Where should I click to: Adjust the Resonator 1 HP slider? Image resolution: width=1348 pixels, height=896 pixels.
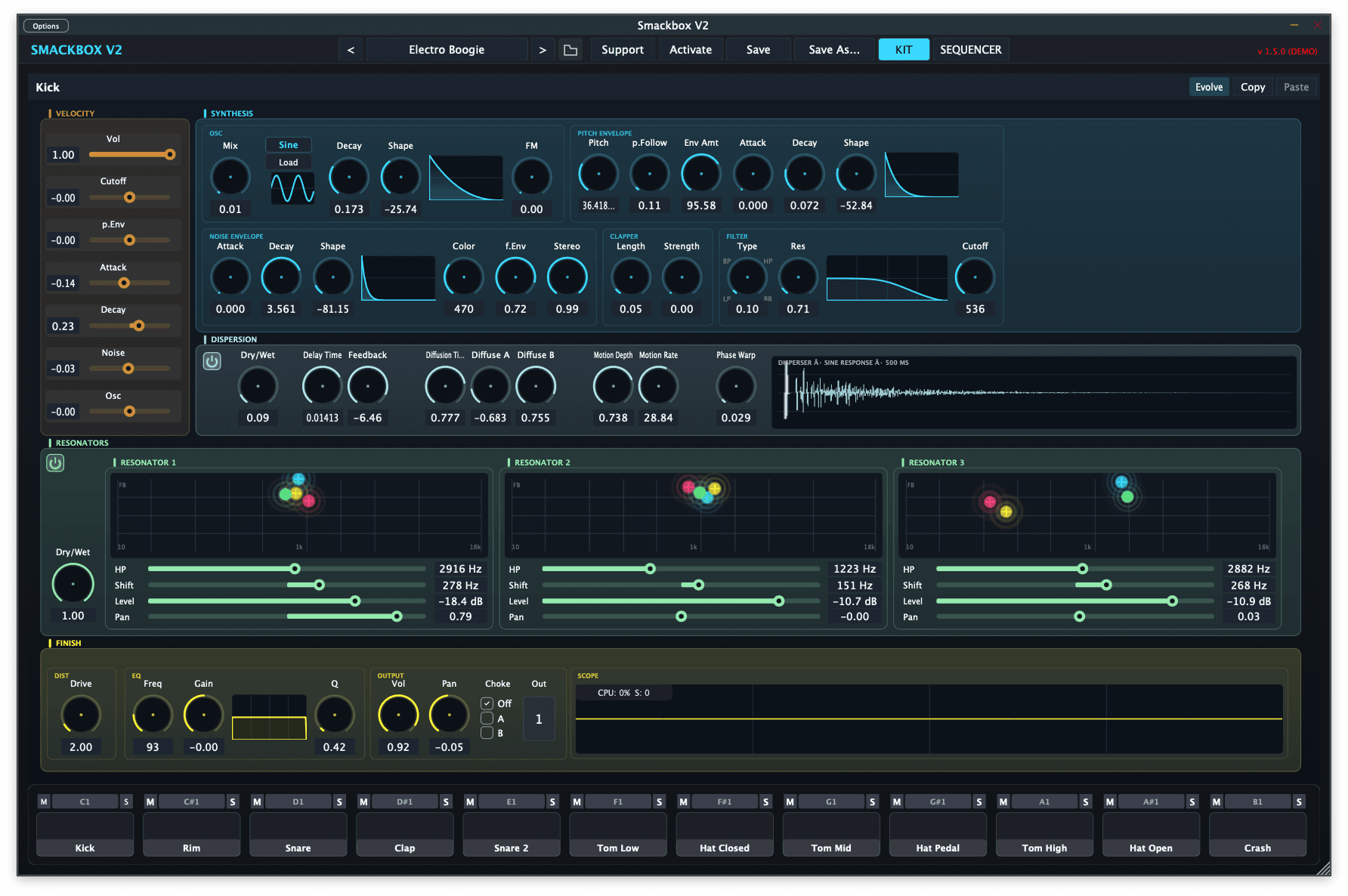(287, 569)
